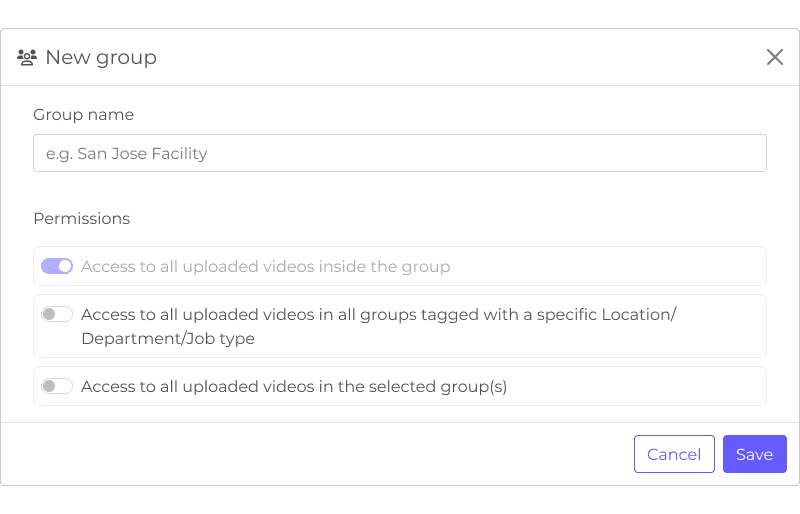This screenshot has height=514, width=800.
Task: Click the people group icon beside New group
Action: coord(27,57)
